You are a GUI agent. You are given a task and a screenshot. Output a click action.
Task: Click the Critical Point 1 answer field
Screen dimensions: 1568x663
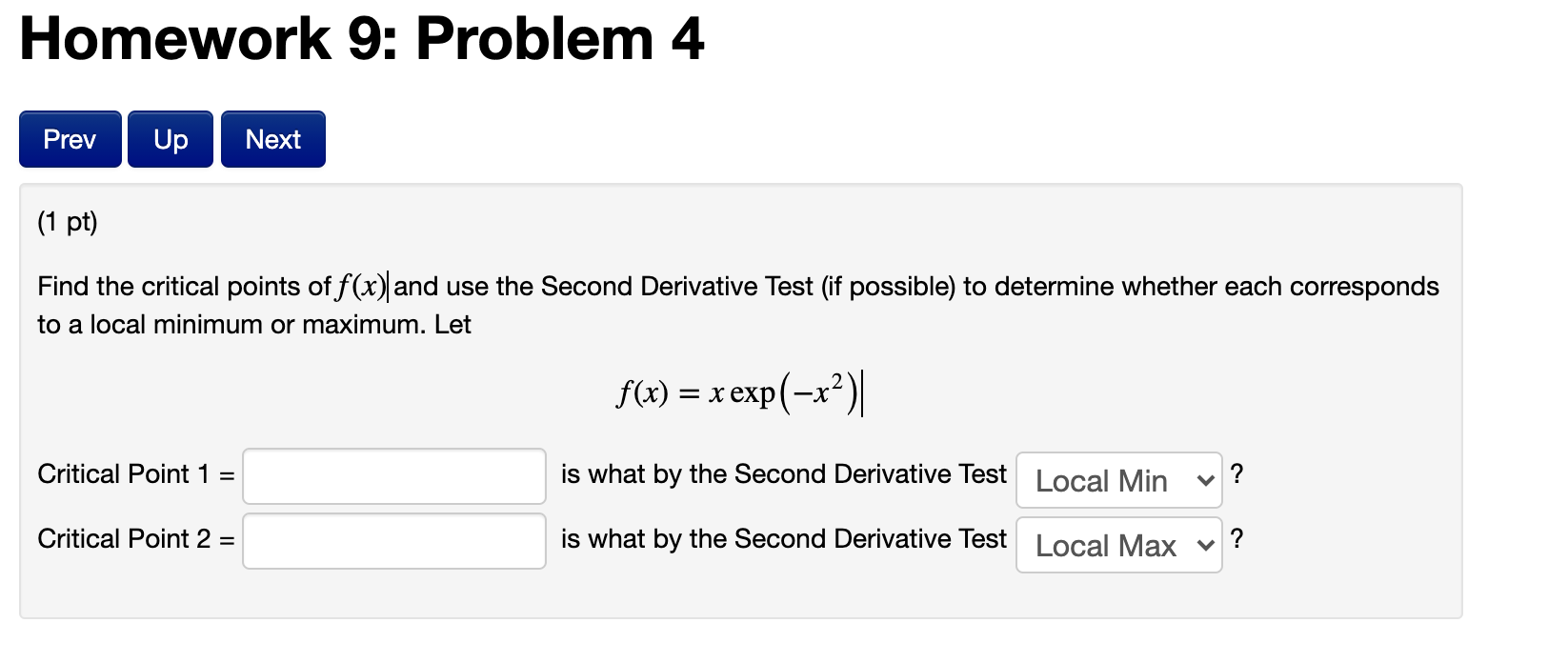tap(392, 476)
